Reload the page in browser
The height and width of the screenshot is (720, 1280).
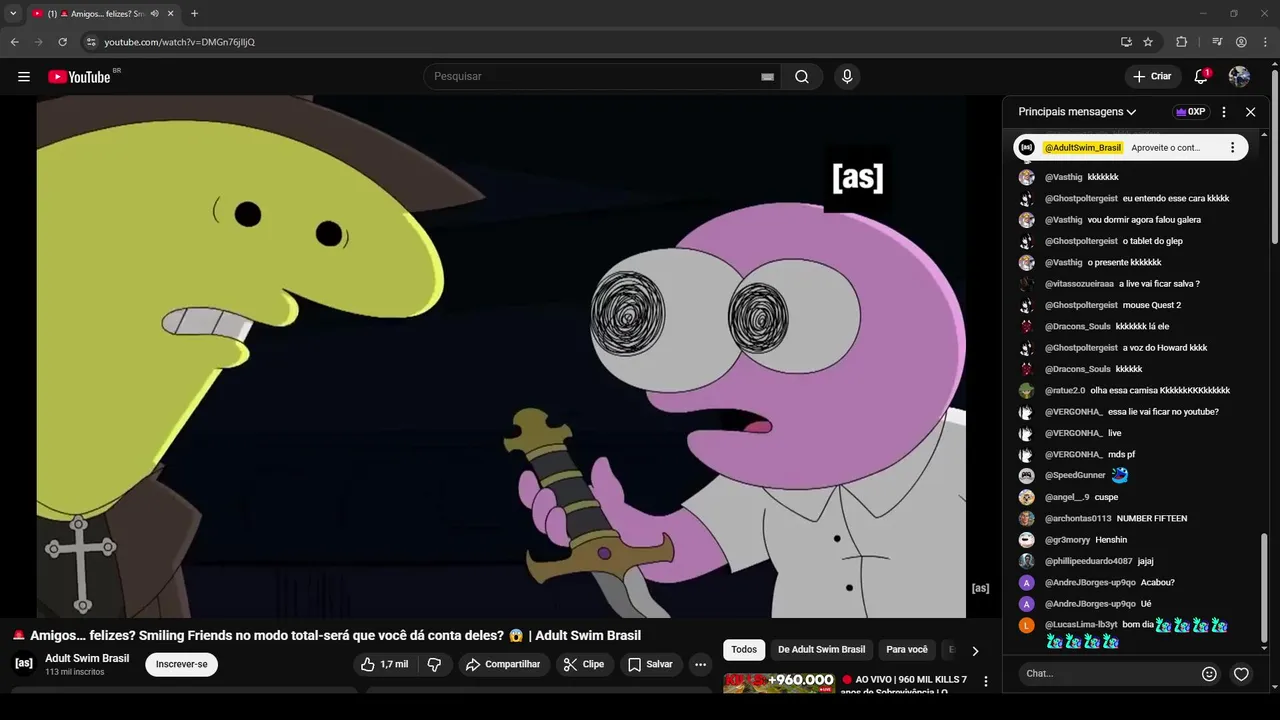62,42
